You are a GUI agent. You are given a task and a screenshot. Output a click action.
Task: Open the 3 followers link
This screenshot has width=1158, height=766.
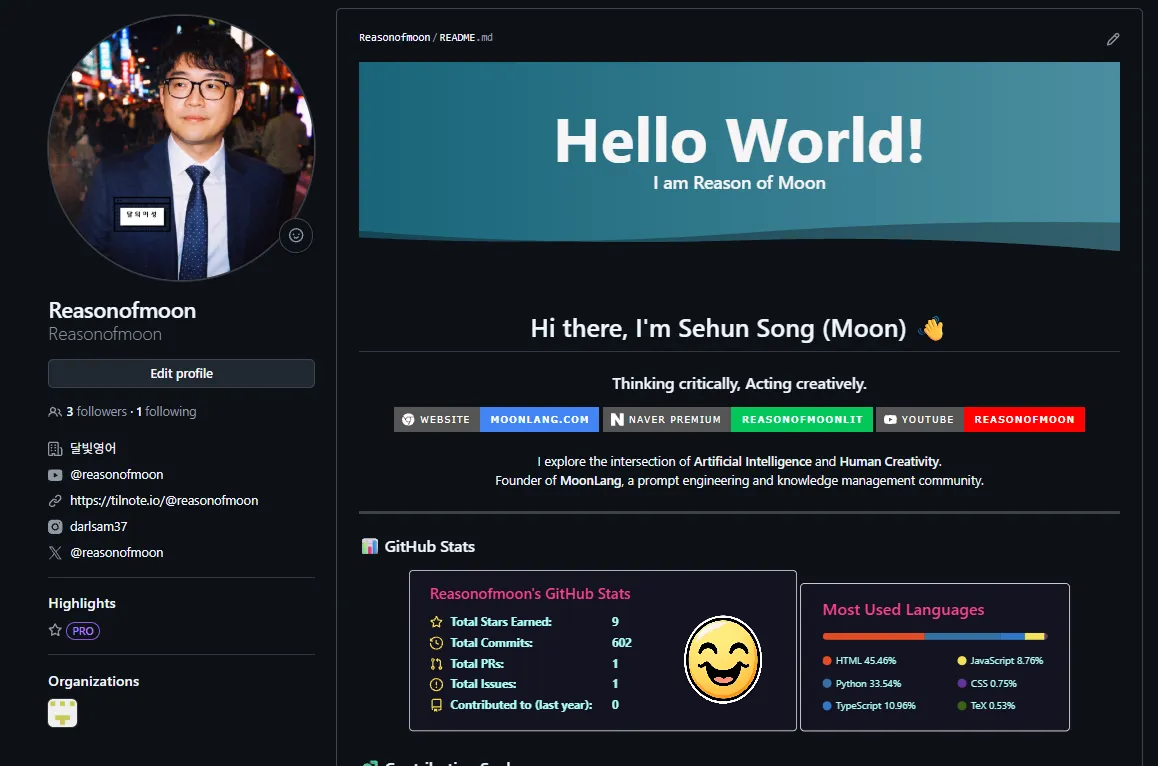coord(97,412)
